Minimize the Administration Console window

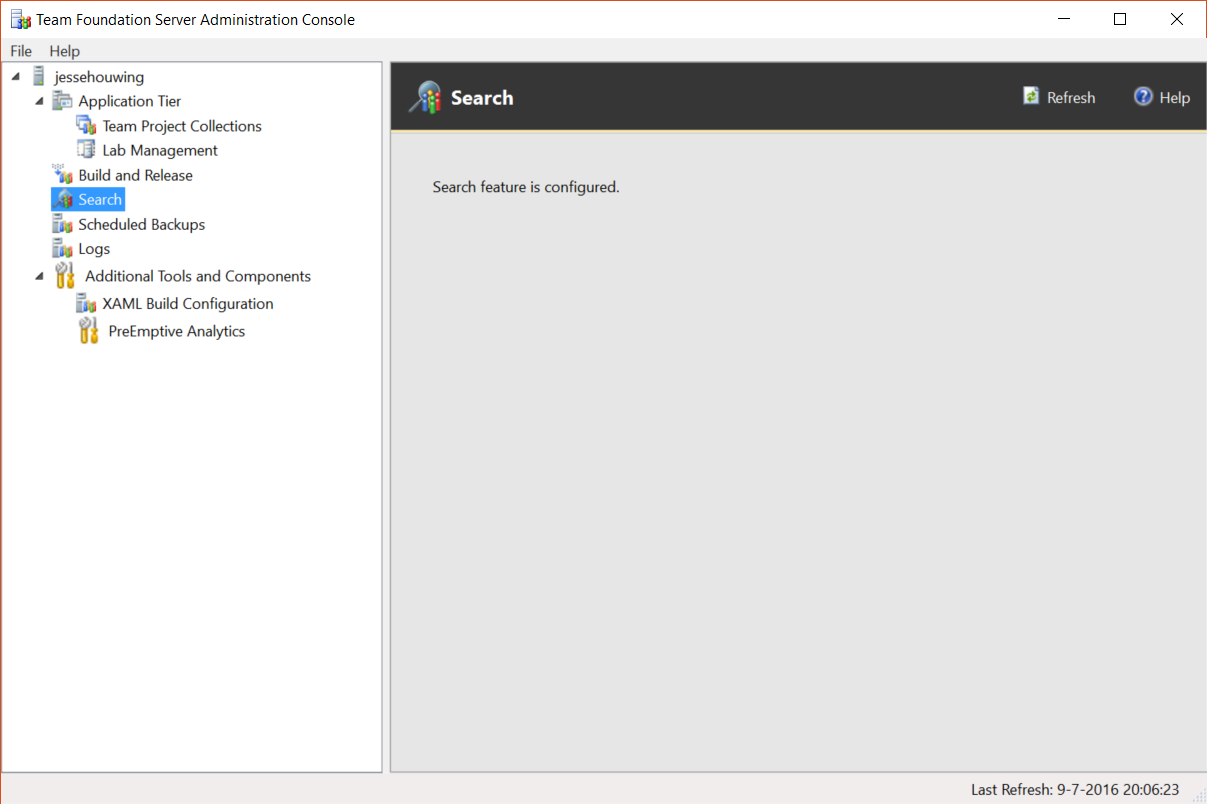pyautogui.click(x=1065, y=19)
